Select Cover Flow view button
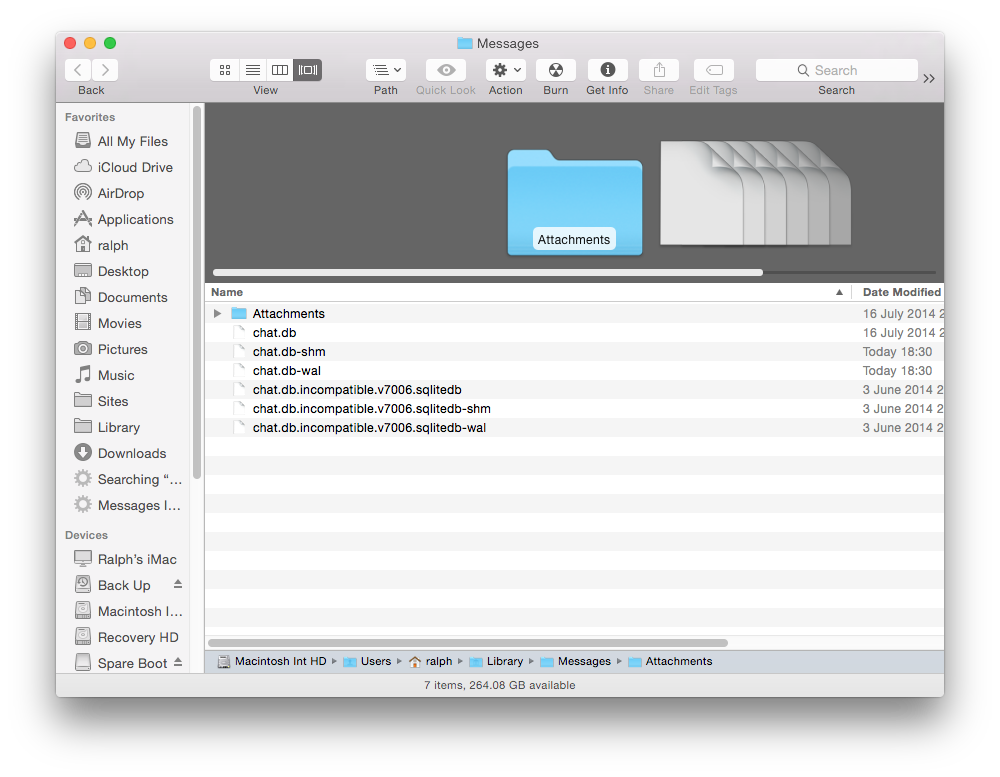The image size is (1000, 777). (308, 70)
